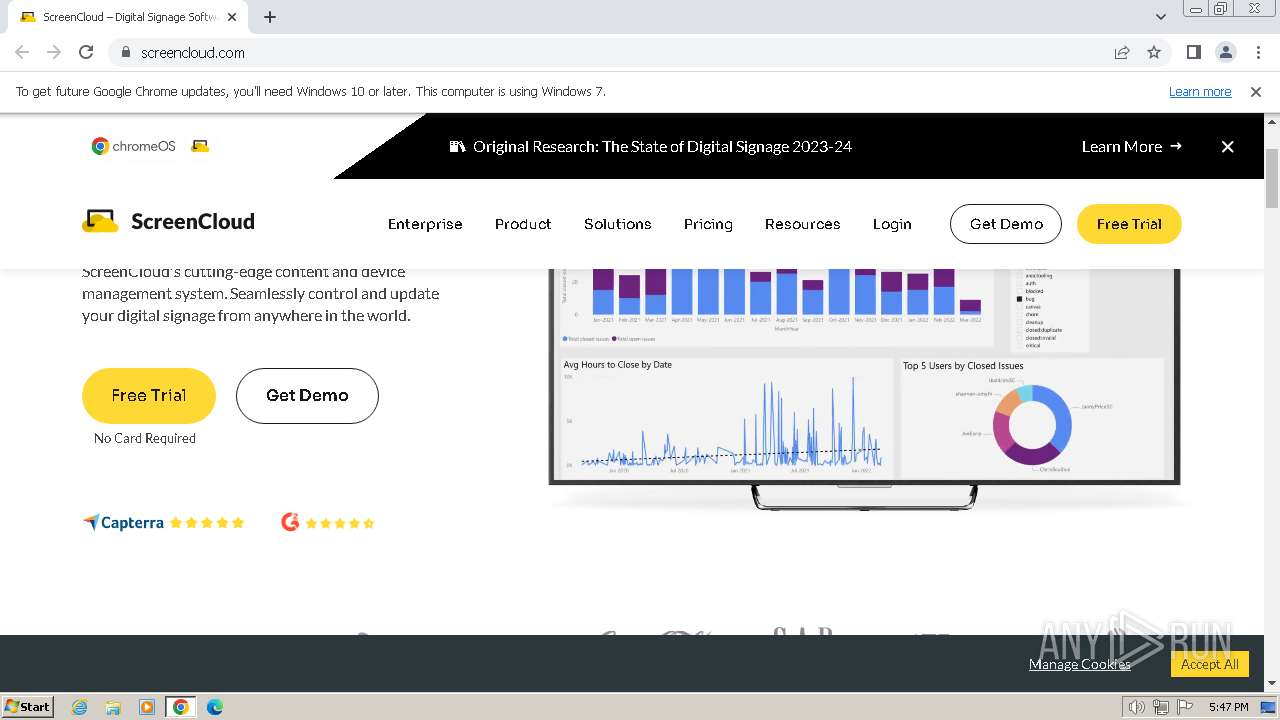Screen dimensions: 1280x720
Task: Open the Solutions navigation menu
Action: [618, 224]
